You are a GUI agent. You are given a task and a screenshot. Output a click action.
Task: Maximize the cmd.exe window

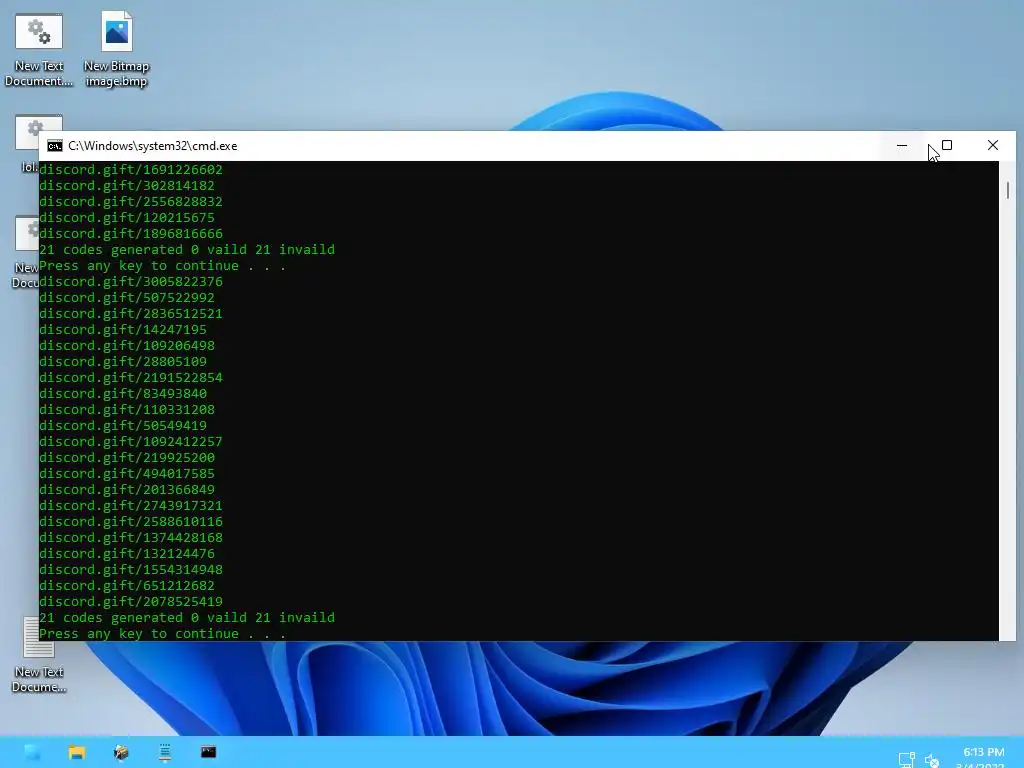[947, 146]
